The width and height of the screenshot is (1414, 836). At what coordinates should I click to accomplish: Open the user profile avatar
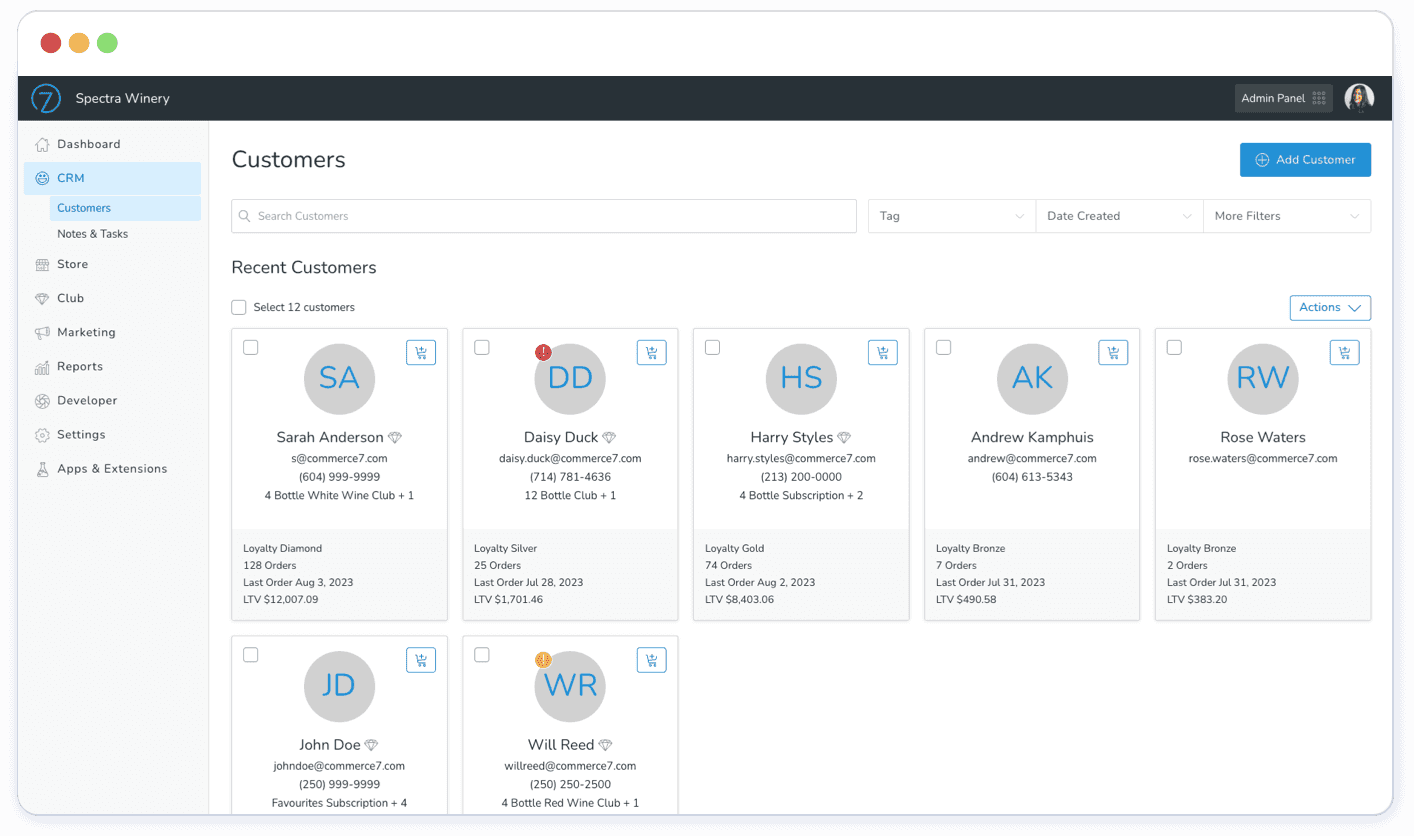1359,98
